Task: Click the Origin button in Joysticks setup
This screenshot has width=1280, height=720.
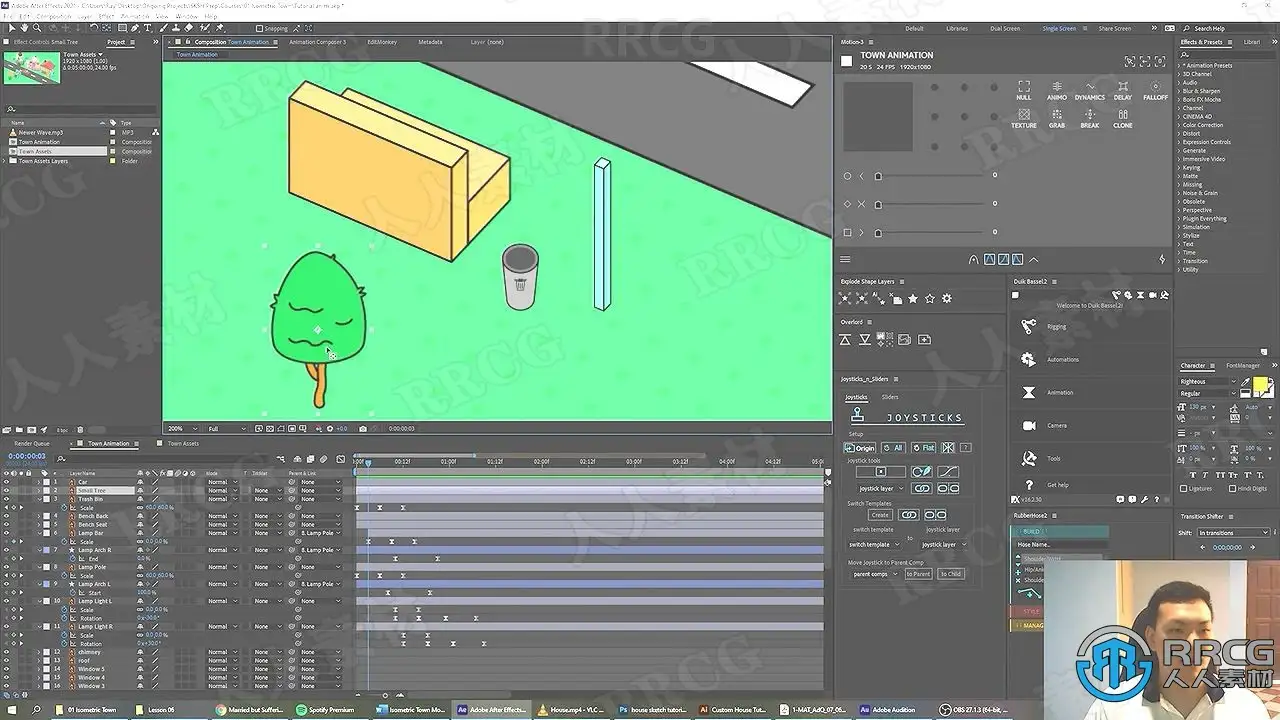Action: [860, 447]
